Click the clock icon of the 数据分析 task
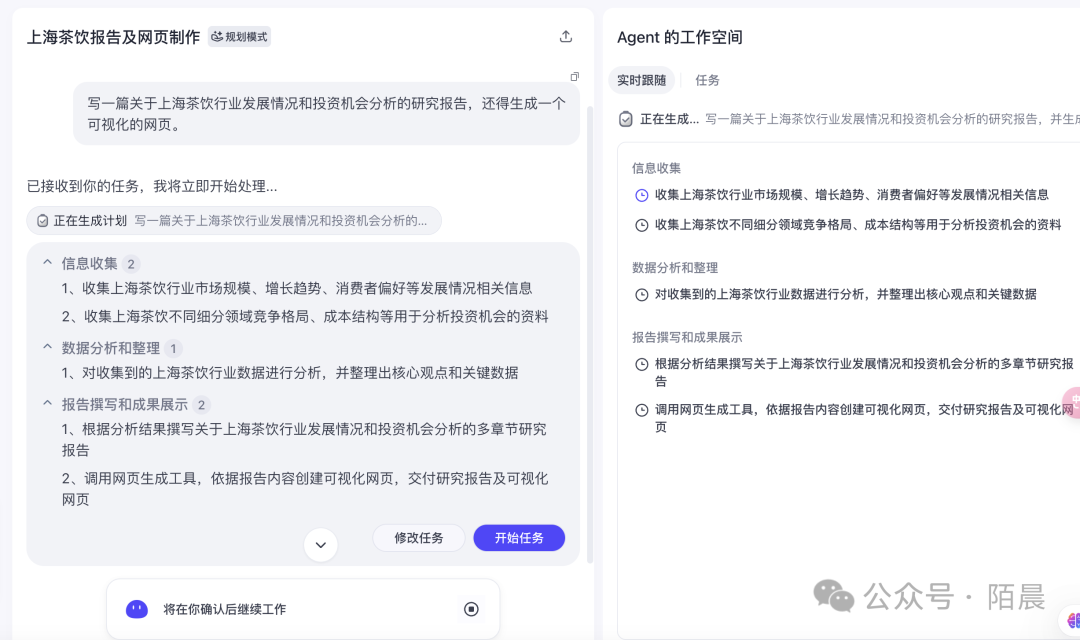Screen dimensions: 1080x640 642,295
